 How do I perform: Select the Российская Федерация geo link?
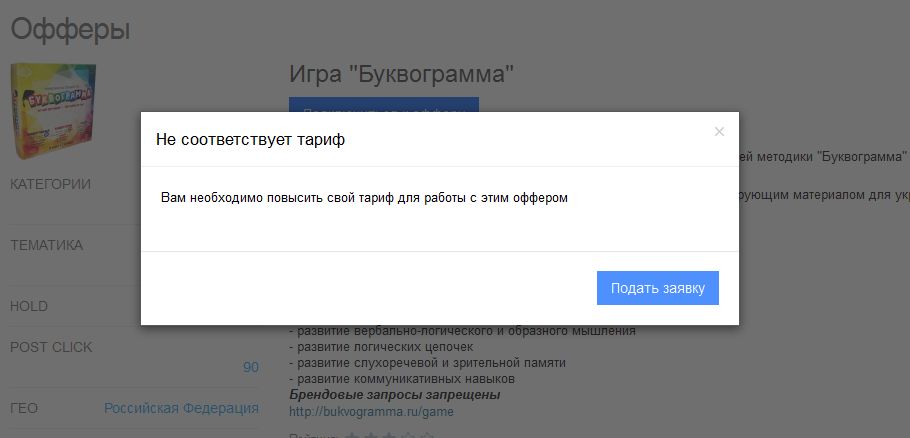tap(181, 408)
